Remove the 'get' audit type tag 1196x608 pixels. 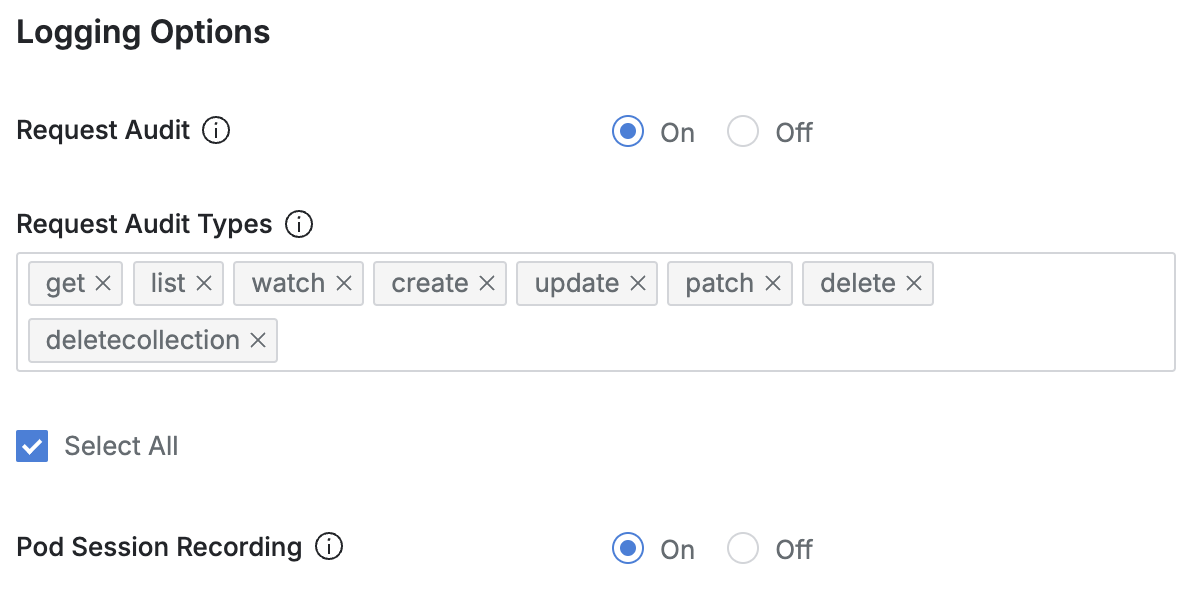click(x=103, y=284)
